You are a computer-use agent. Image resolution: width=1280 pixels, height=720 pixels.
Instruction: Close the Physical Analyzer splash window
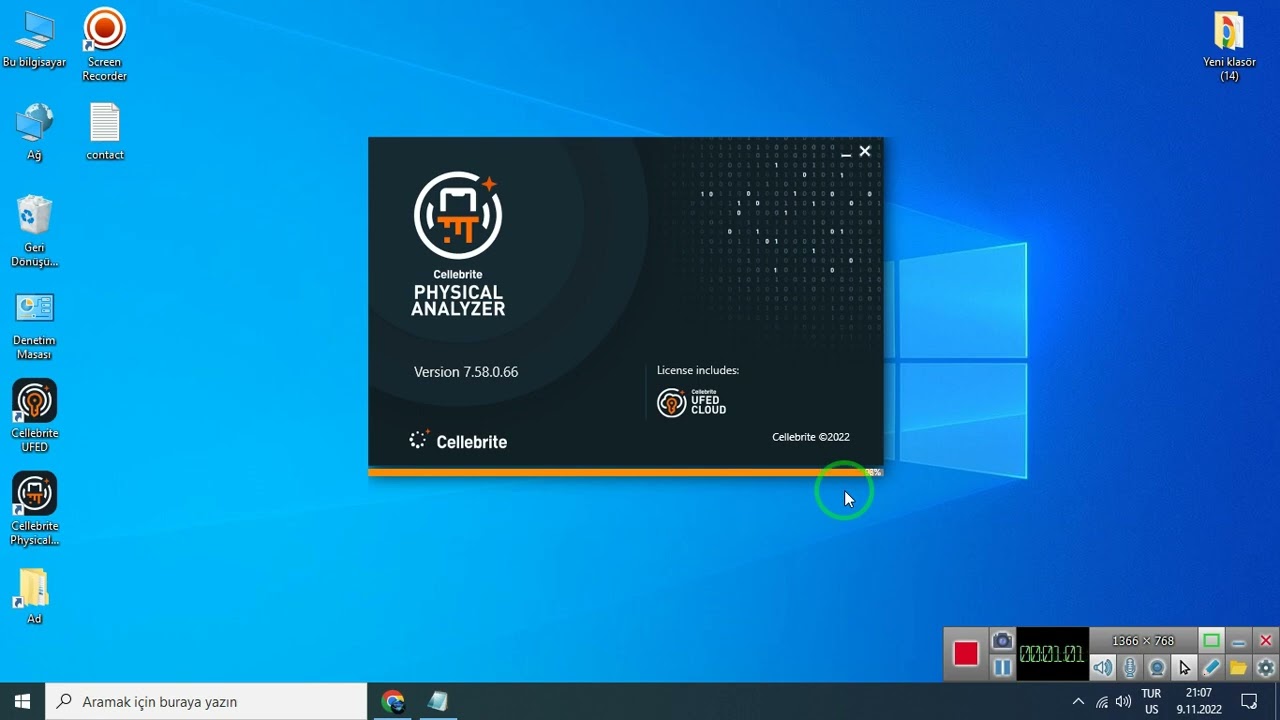point(865,151)
